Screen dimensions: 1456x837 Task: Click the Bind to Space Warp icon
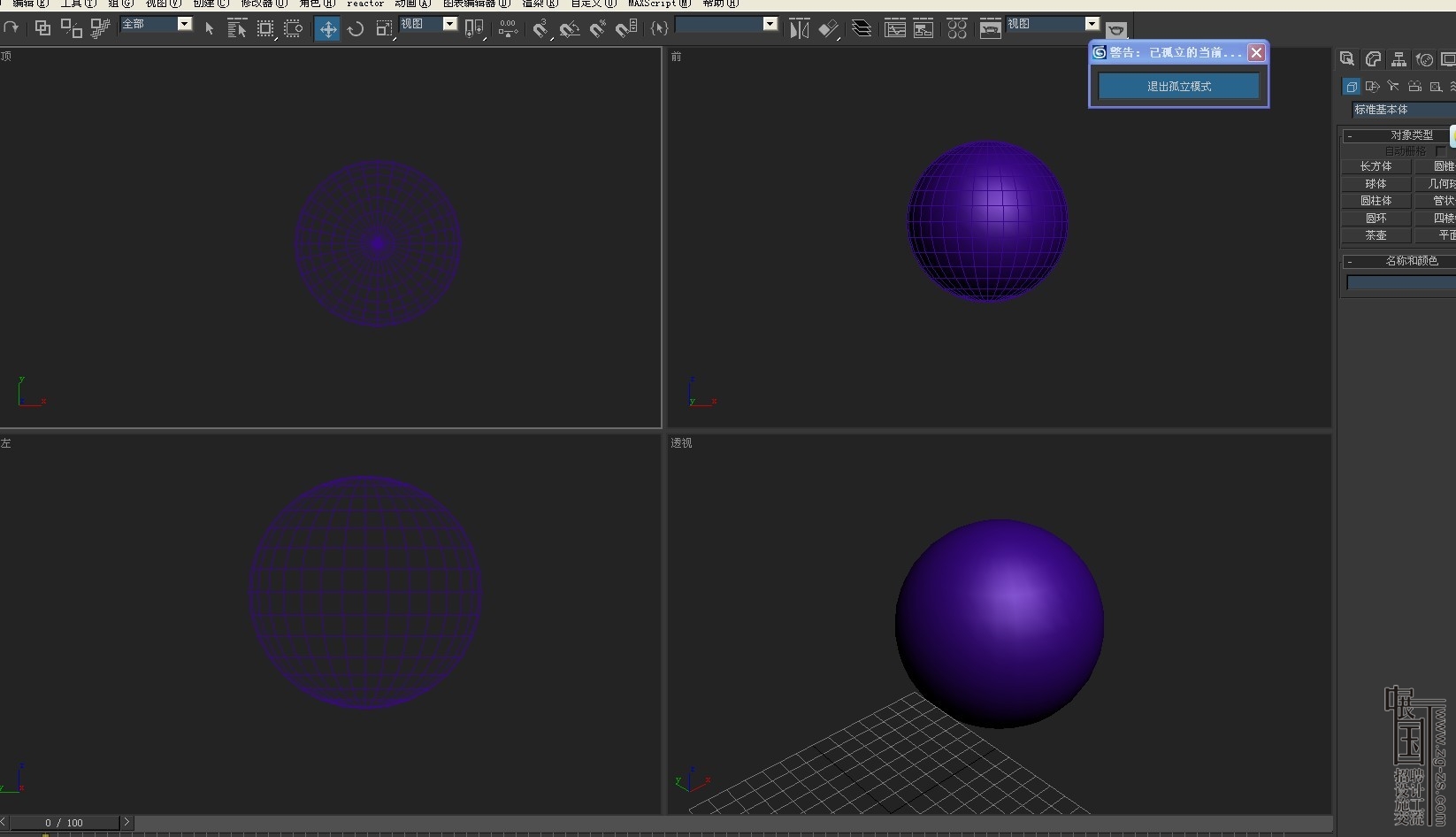(x=100, y=28)
